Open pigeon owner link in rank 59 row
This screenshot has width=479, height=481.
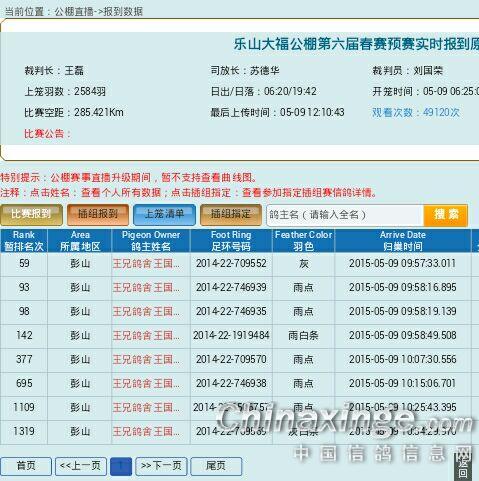pyautogui.click(x=146, y=264)
